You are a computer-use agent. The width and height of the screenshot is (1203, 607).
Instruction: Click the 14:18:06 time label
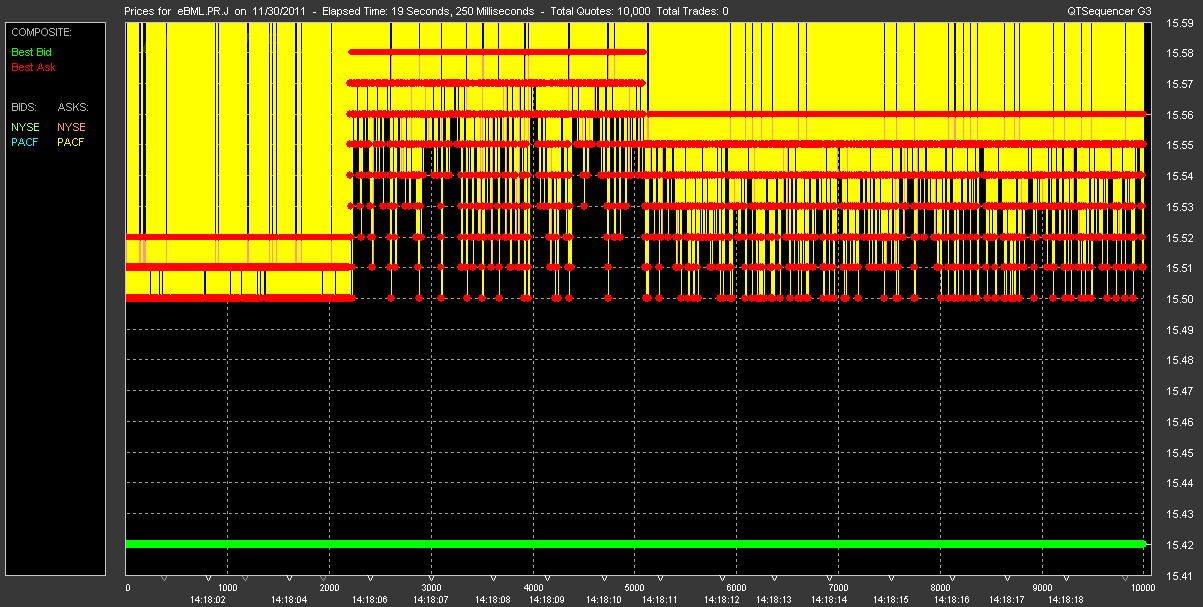point(368,600)
